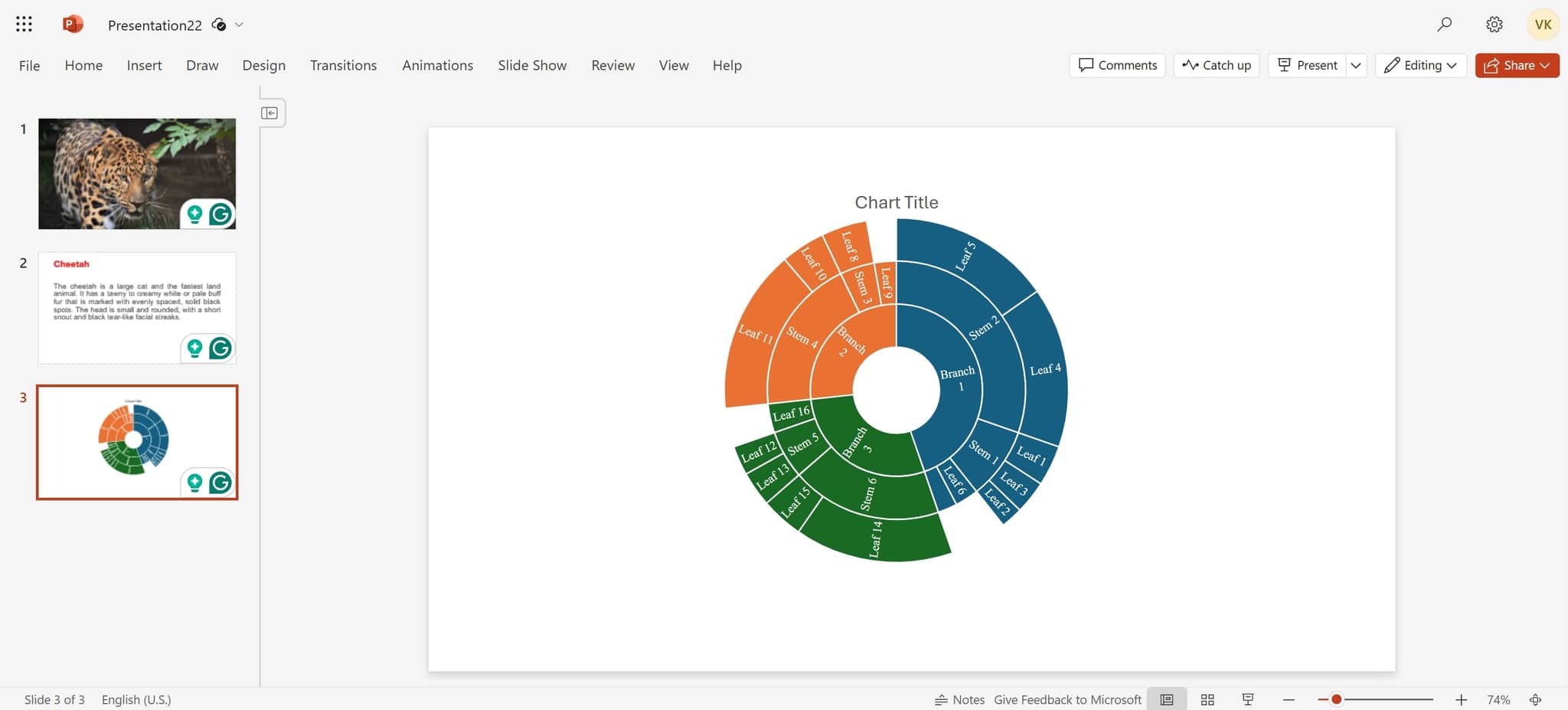The image size is (1568, 710).
Task: Expand the presentation title chevron
Action: 240,25
